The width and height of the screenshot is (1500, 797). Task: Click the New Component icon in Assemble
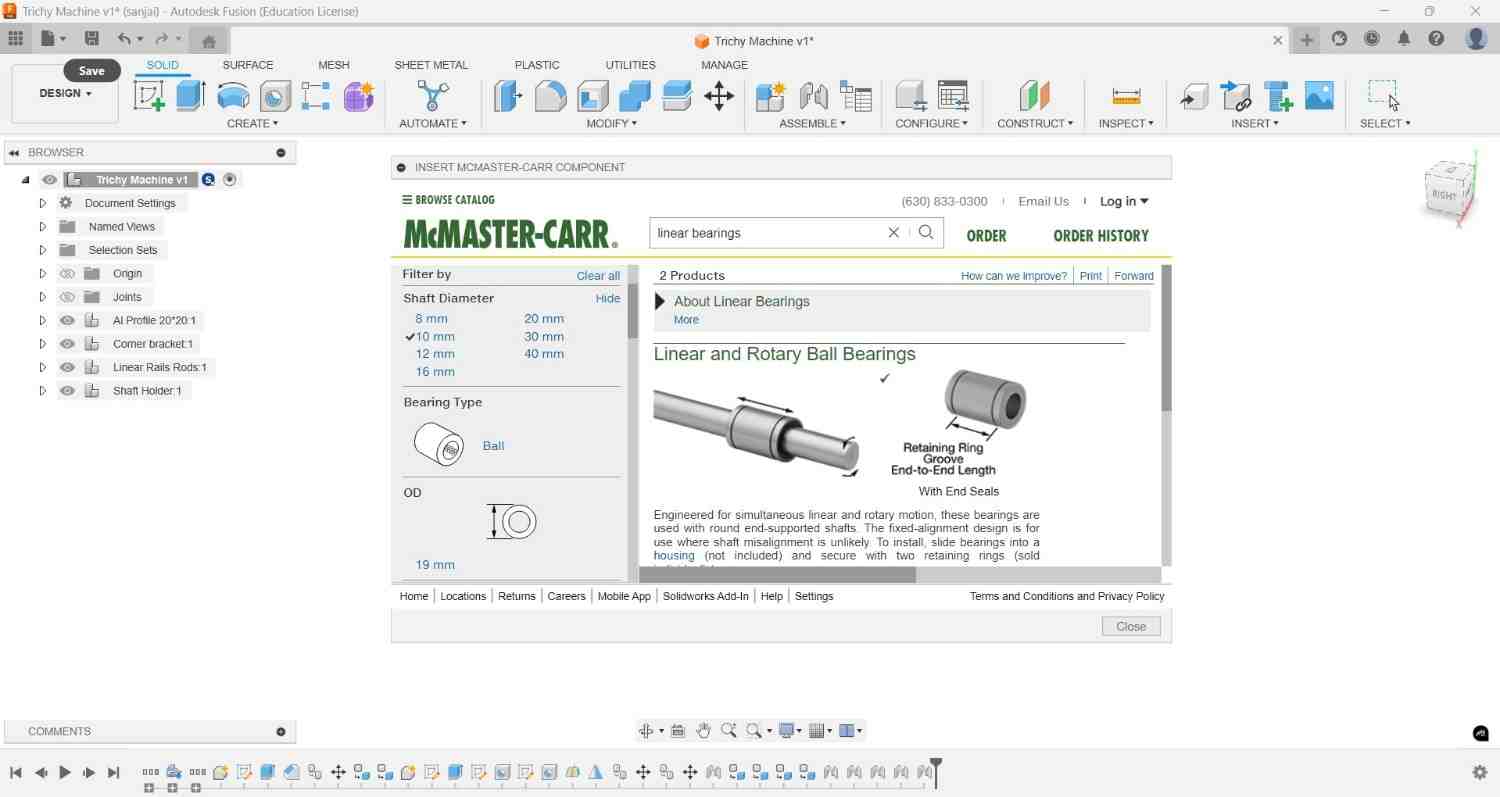(770, 96)
